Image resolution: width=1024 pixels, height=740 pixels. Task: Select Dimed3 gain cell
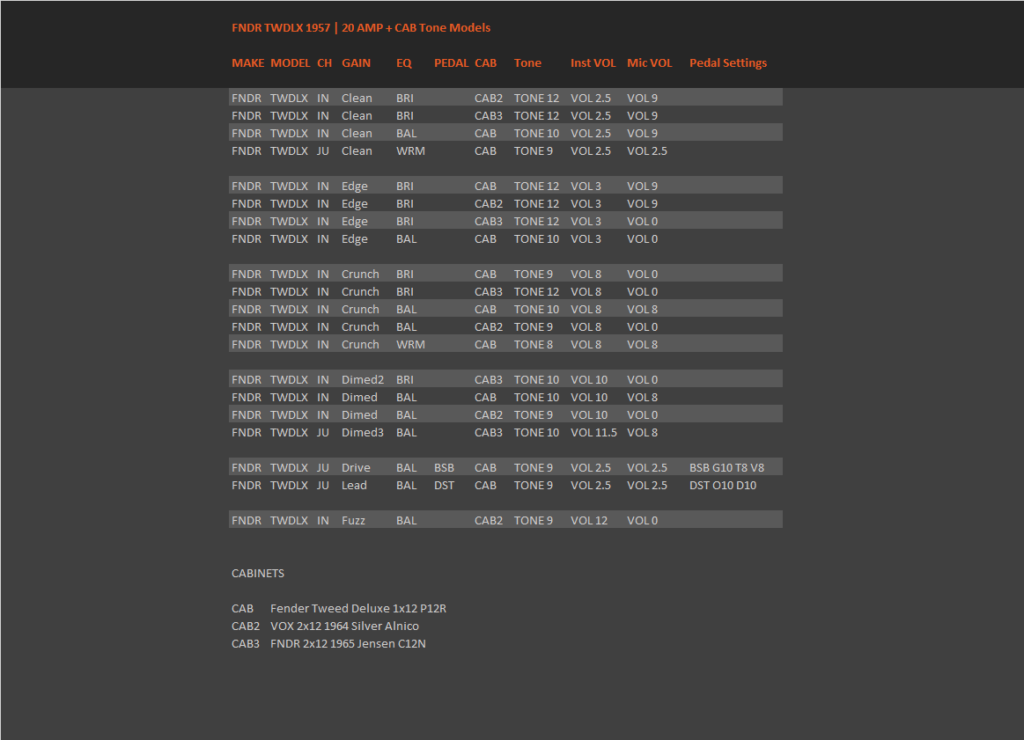tap(362, 432)
